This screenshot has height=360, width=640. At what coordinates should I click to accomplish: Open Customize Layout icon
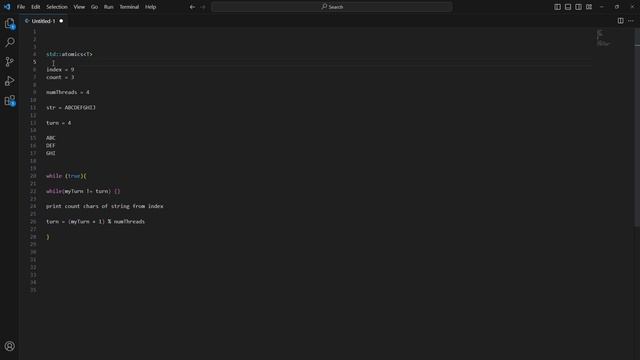(x=589, y=7)
